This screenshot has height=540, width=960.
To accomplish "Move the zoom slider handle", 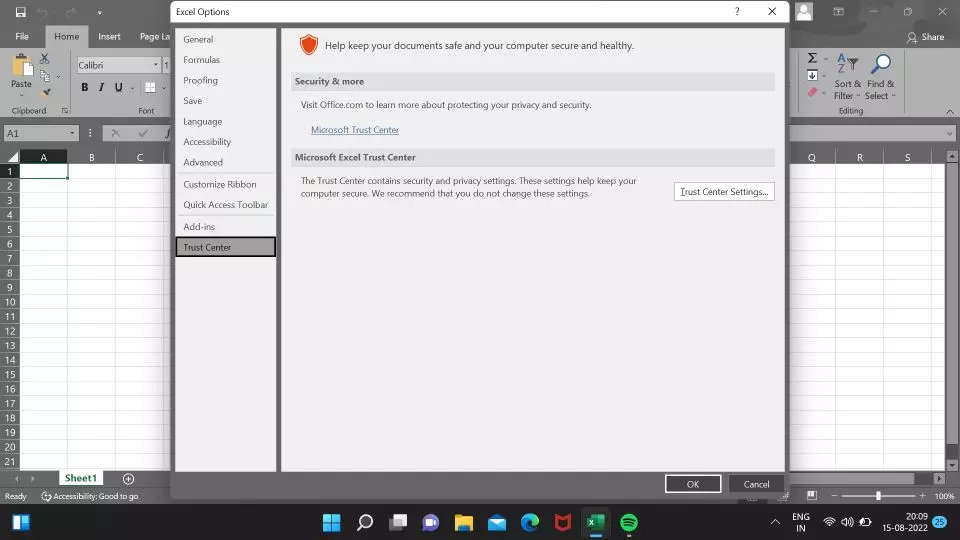I will click(x=878, y=495).
